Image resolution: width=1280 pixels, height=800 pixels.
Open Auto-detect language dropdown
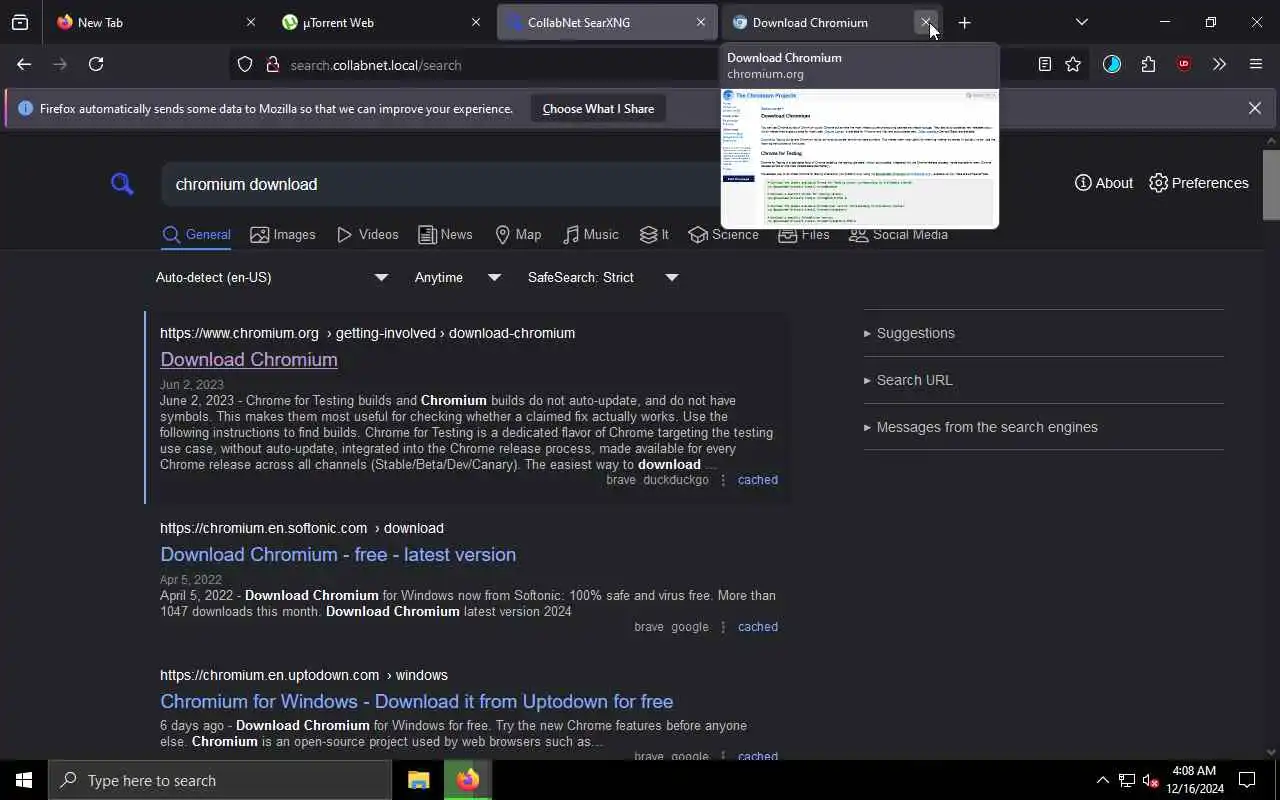tap(272, 277)
